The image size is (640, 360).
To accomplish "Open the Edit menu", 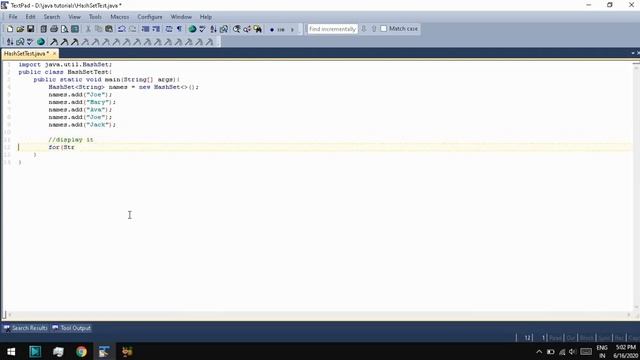I will point(31,17).
